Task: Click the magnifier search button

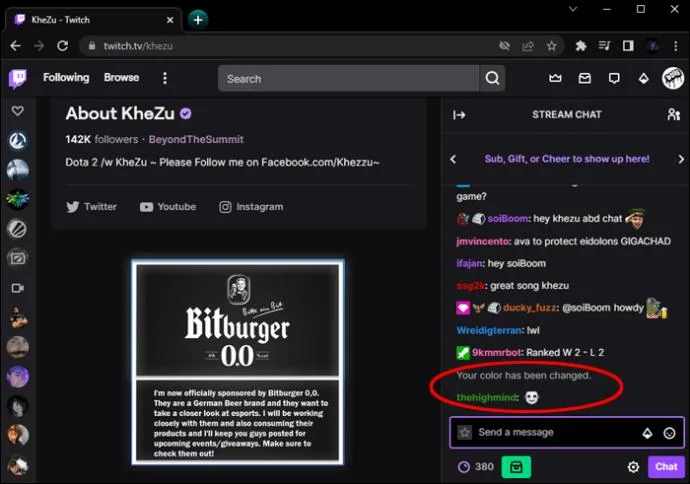Action: click(x=492, y=79)
